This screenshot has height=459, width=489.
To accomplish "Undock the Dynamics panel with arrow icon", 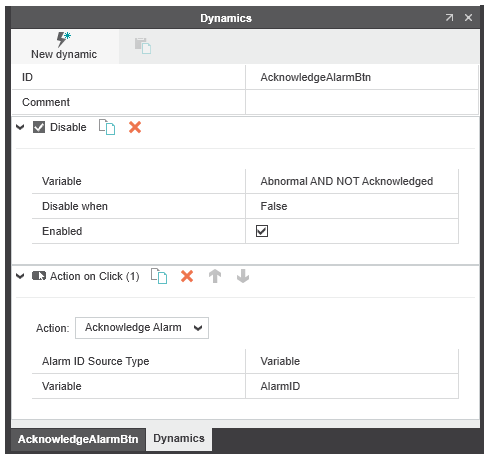I will coord(450,17).
